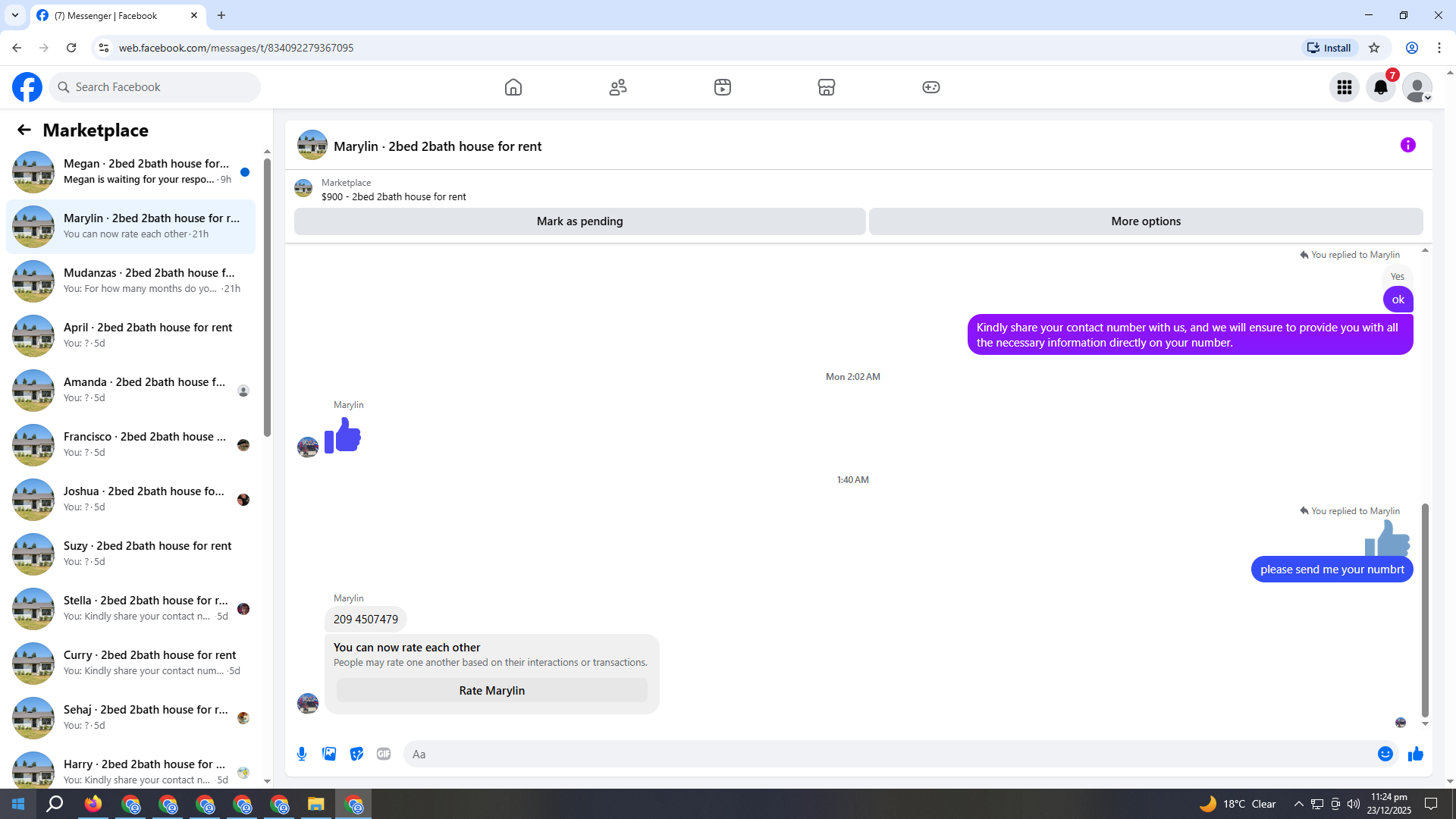Open the GIF picker icon
Image resolution: width=1456 pixels, height=819 pixels.
tap(384, 754)
